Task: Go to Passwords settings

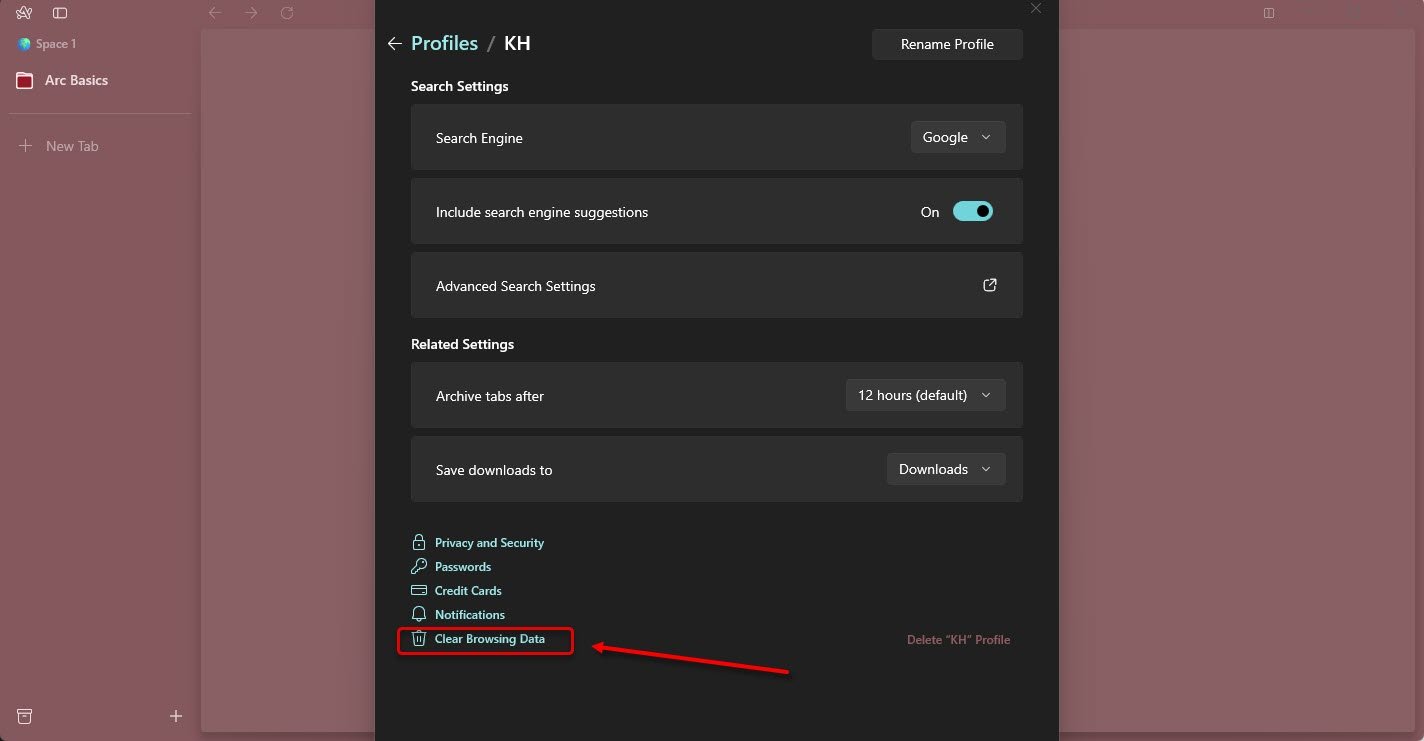Action: tap(462, 567)
